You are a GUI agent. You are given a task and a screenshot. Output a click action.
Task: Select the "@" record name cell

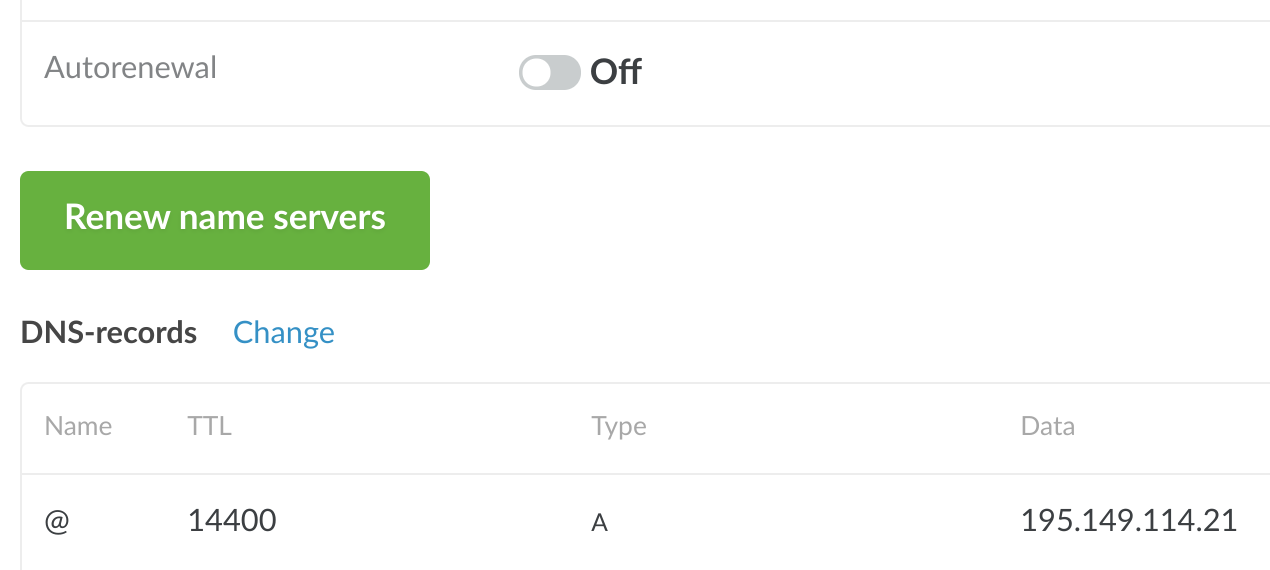(57, 521)
